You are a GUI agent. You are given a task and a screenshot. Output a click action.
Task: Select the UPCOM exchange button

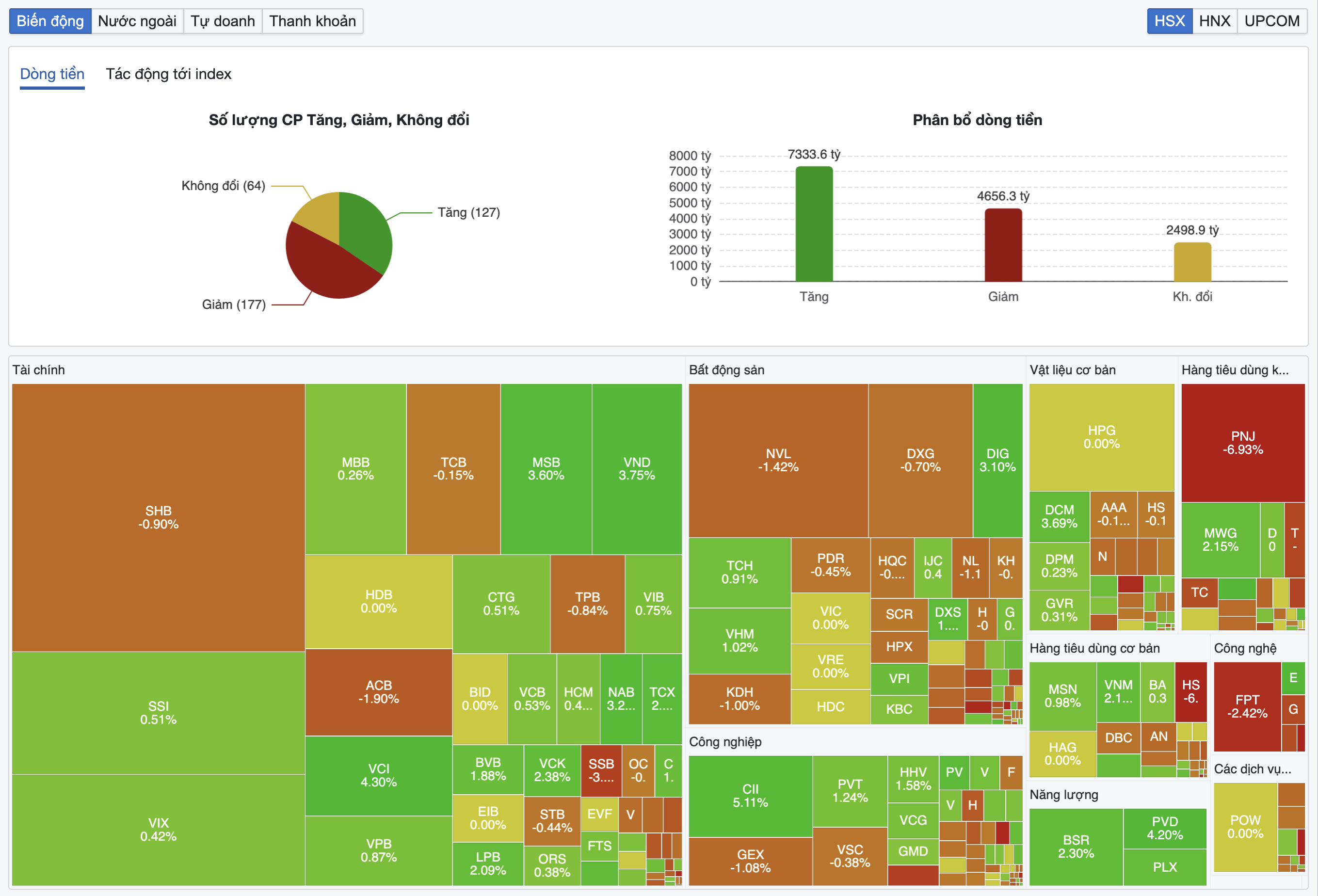1271,21
